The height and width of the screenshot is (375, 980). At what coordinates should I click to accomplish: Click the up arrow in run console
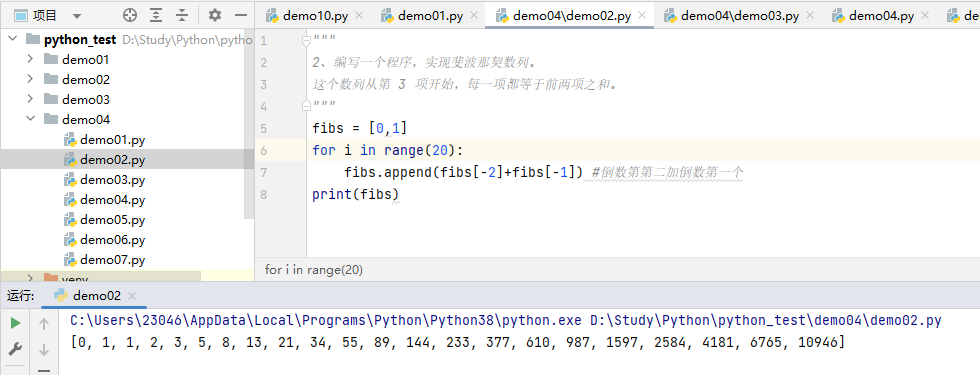click(x=44, y=324)
